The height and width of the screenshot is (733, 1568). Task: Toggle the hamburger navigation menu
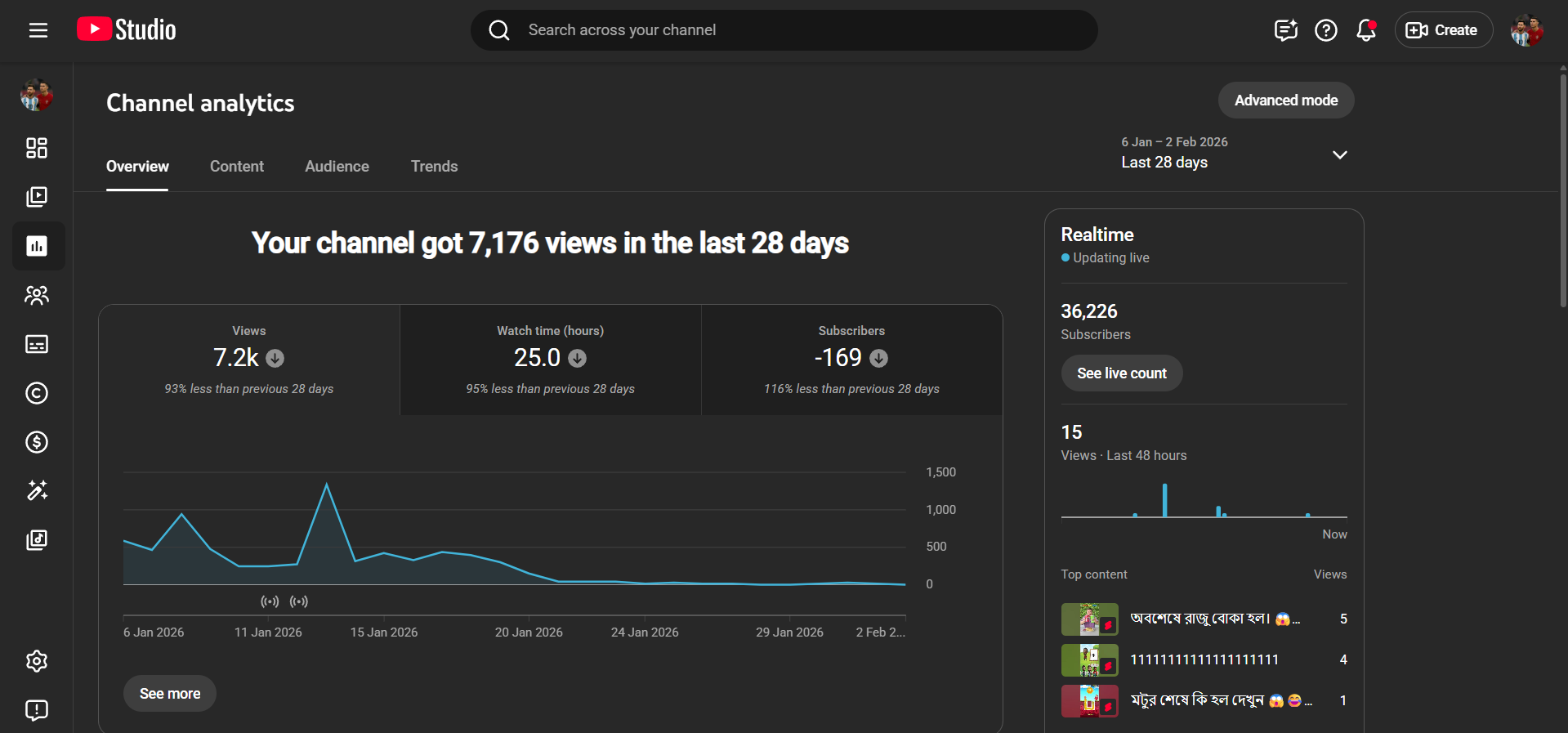[38, 30]
